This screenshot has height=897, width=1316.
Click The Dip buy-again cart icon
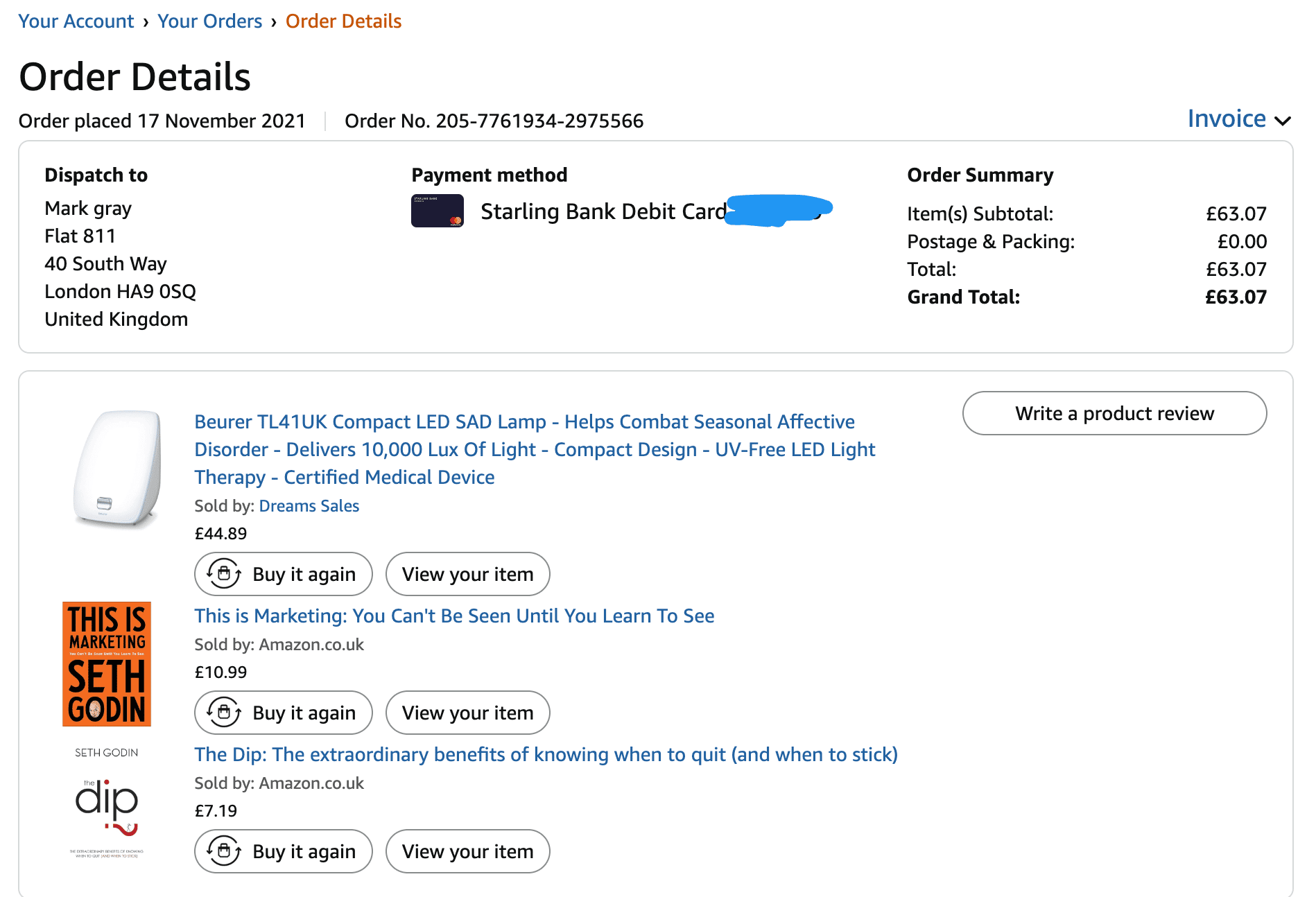click(x=224, y=851)
